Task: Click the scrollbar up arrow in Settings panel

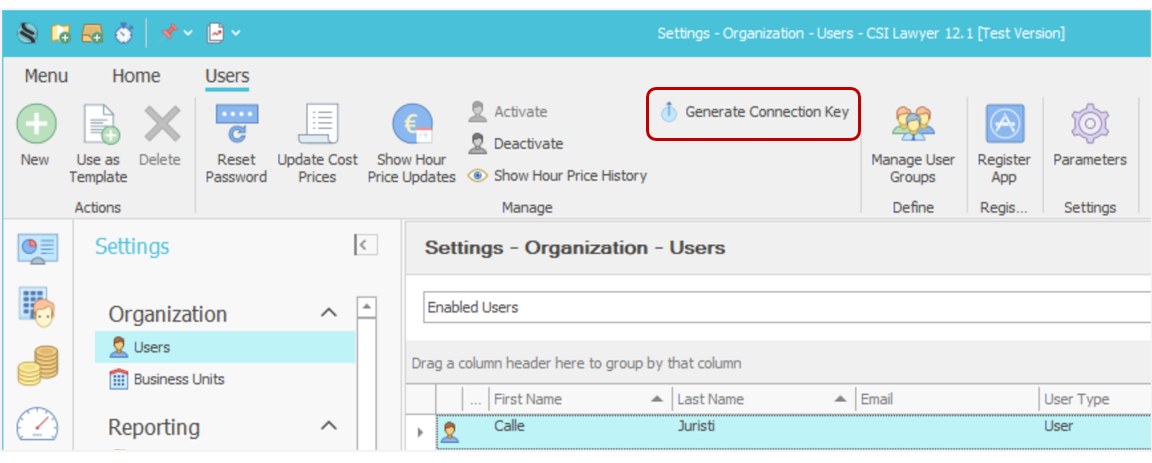Action: coord(367,307)
